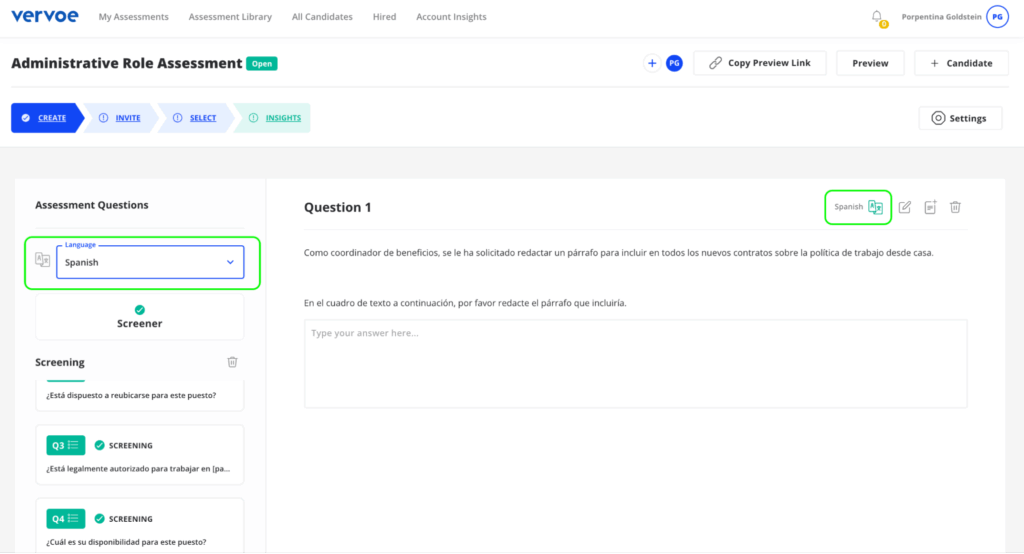1024x554 pixels.
Task: Switch to the INVITE step
Action: point(127,118)
